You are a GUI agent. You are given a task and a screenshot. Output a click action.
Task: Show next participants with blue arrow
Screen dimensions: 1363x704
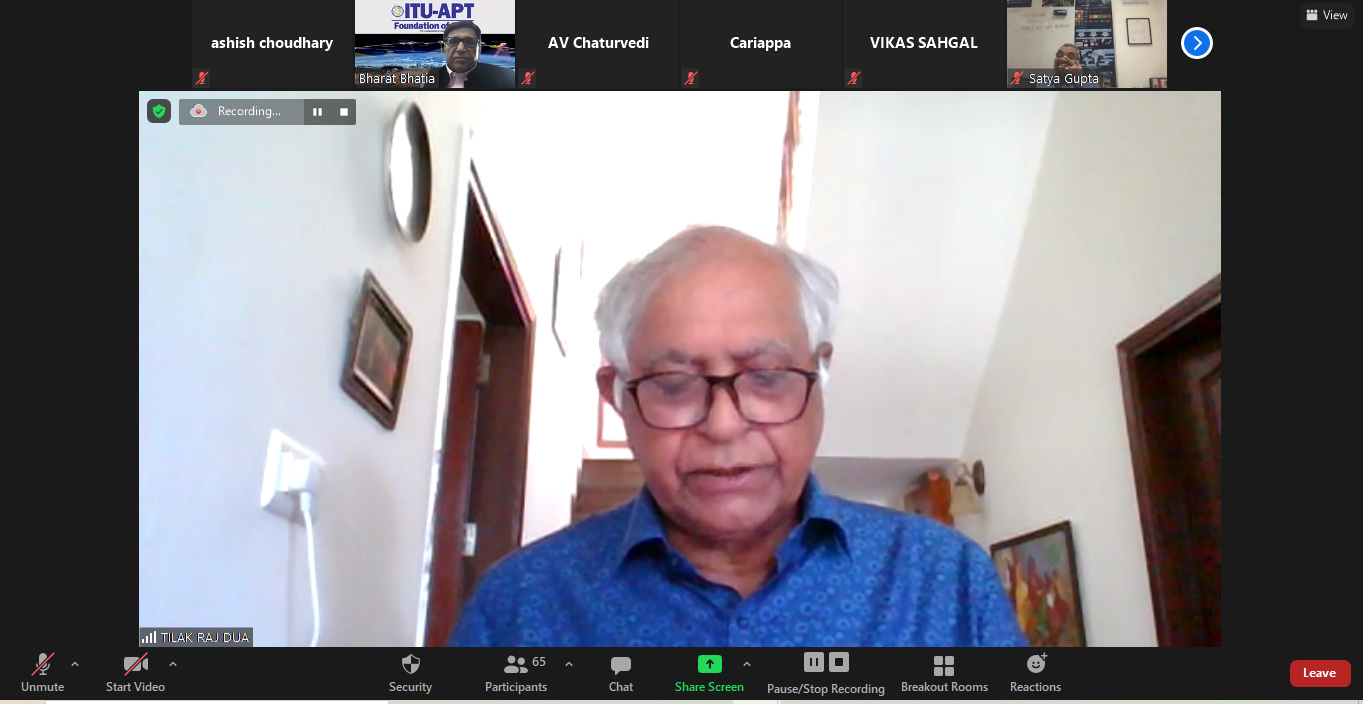coord(1196,43)
